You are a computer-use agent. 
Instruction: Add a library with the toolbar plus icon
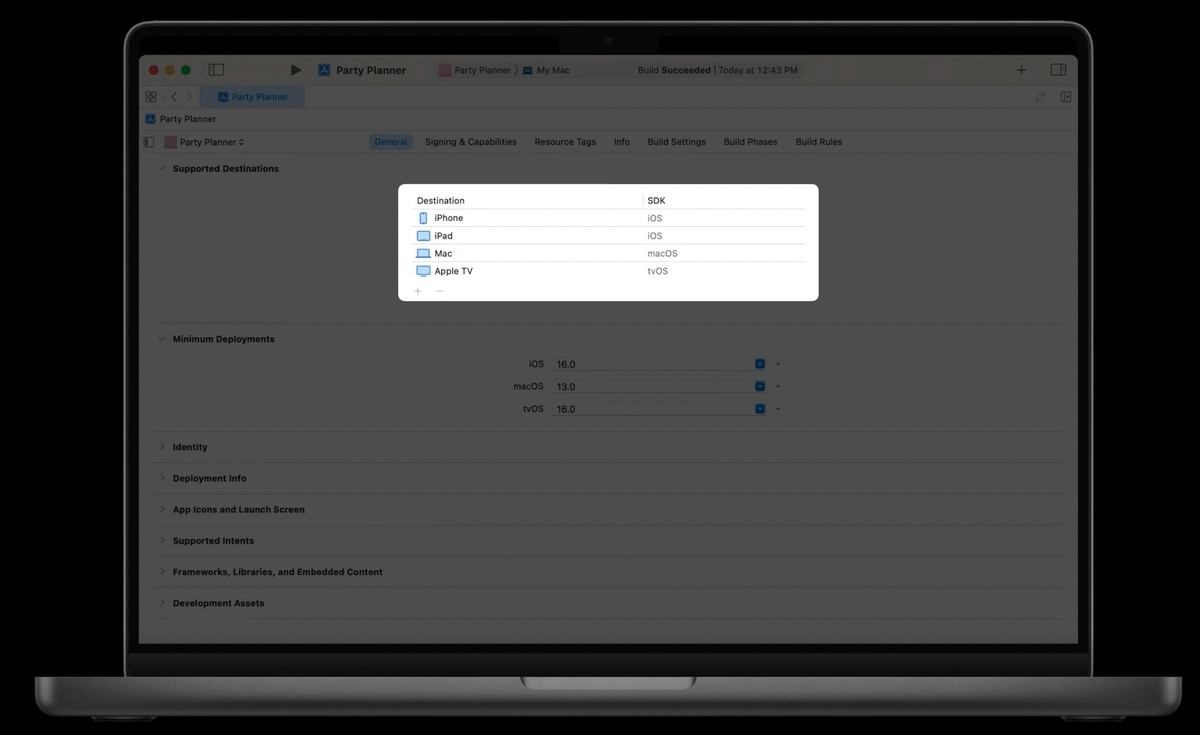tap(1021, 70)
